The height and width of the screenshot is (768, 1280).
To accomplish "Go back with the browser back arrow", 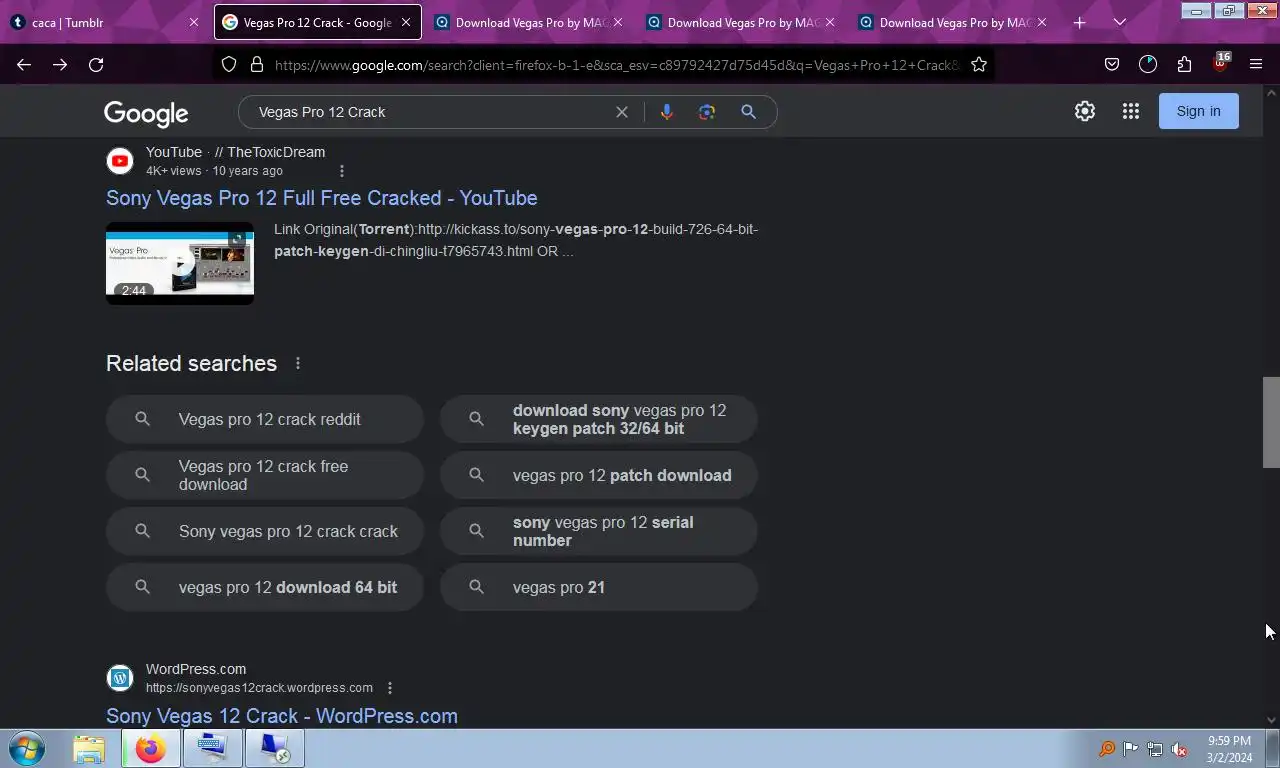I will [x=24, y=64].
